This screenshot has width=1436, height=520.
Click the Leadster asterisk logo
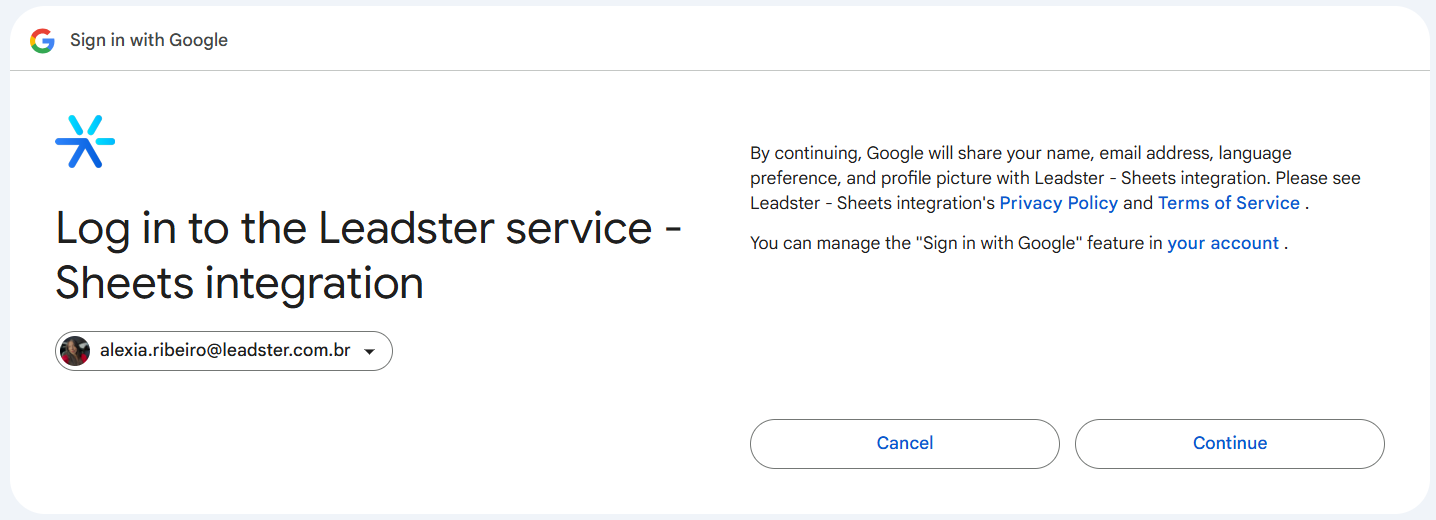(x=85, y=141)
